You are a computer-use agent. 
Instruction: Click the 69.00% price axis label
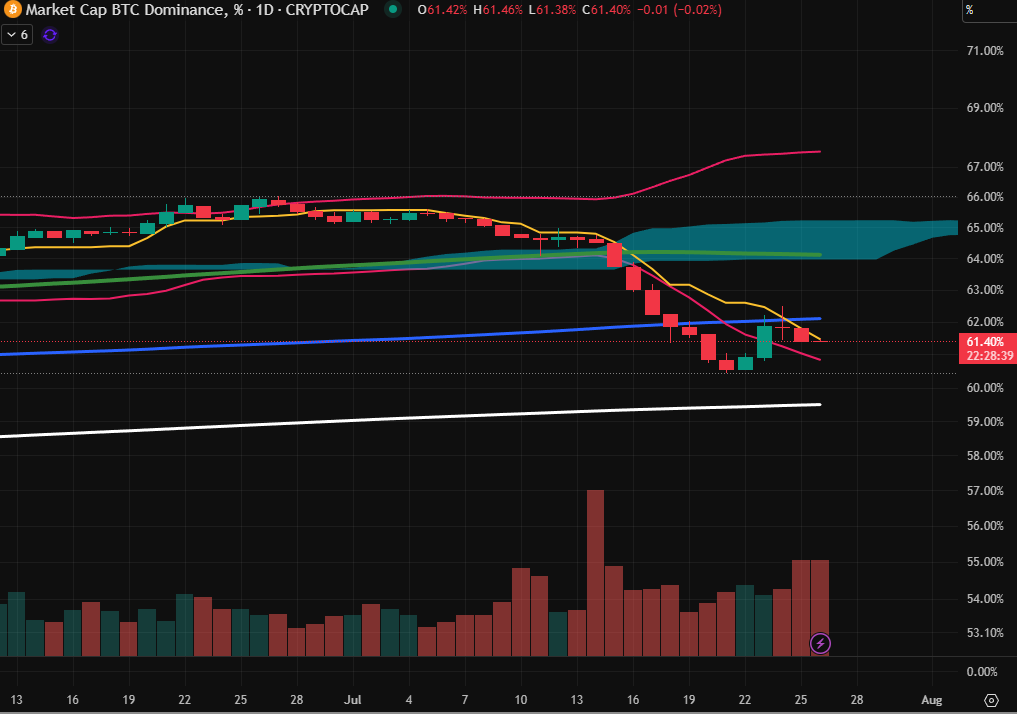[985, 108]
